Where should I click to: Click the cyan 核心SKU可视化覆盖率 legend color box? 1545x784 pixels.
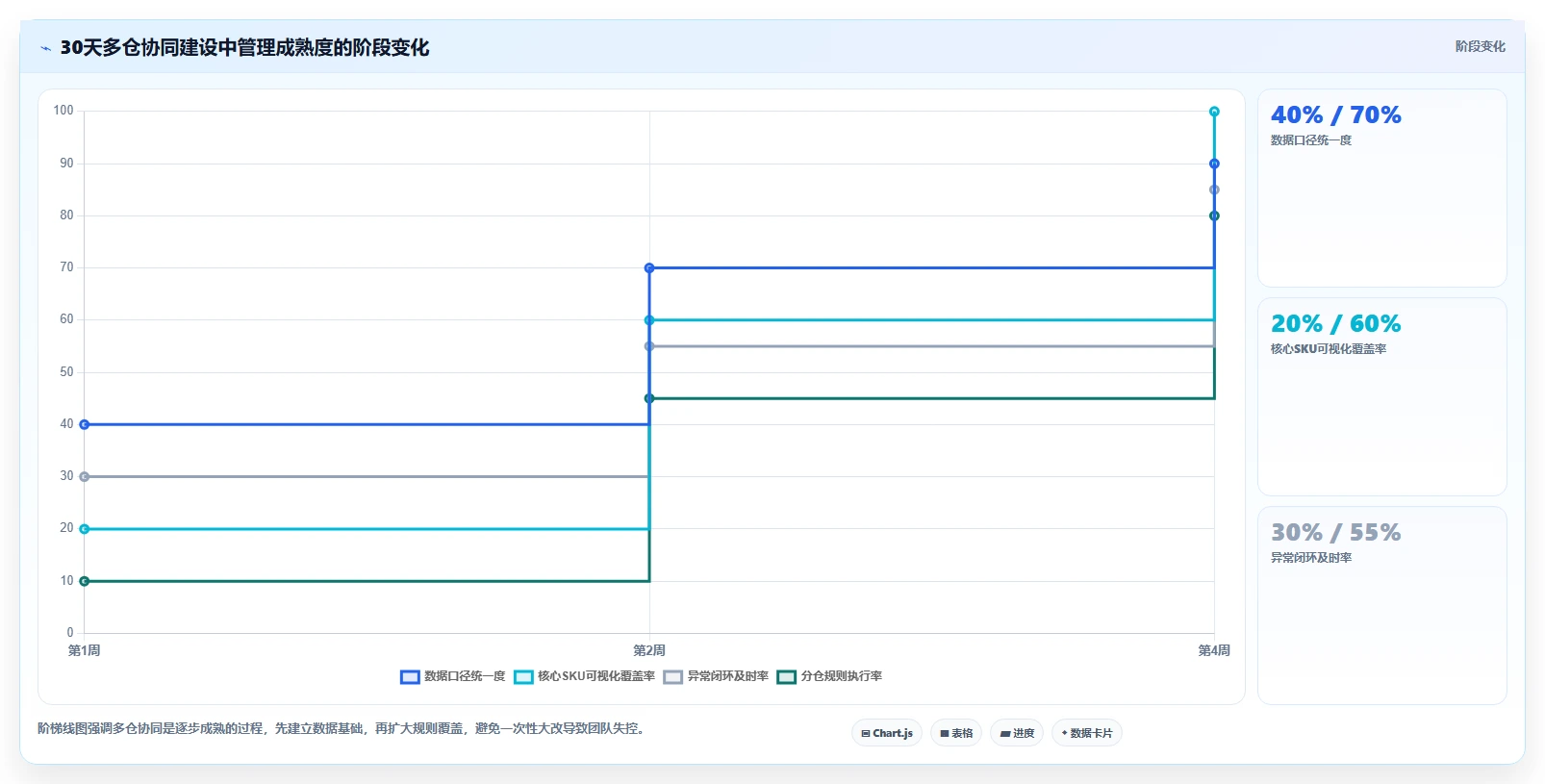coord(523,677)
